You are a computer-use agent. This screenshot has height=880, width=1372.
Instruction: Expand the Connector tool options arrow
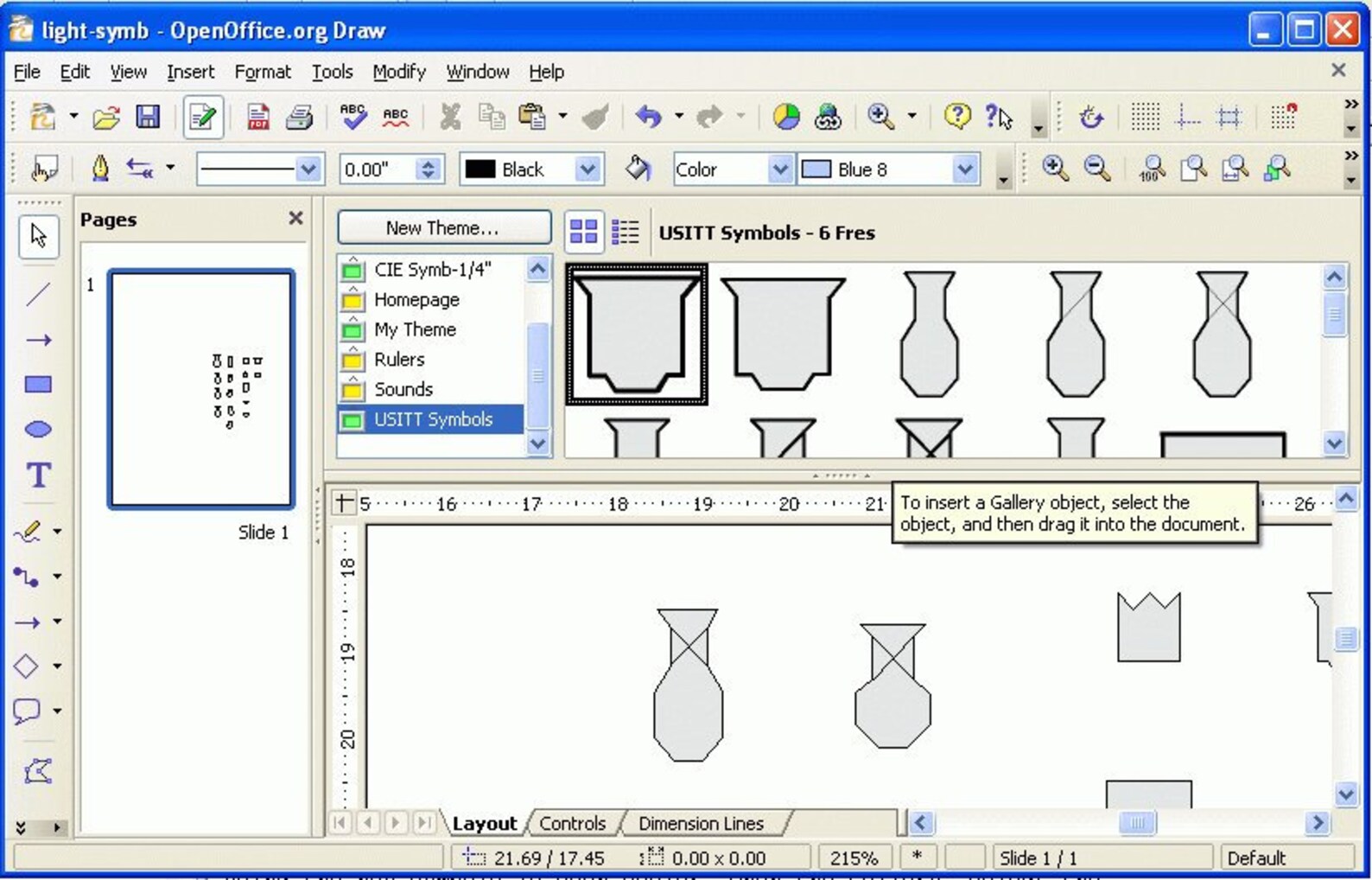(x=57, y=576)
